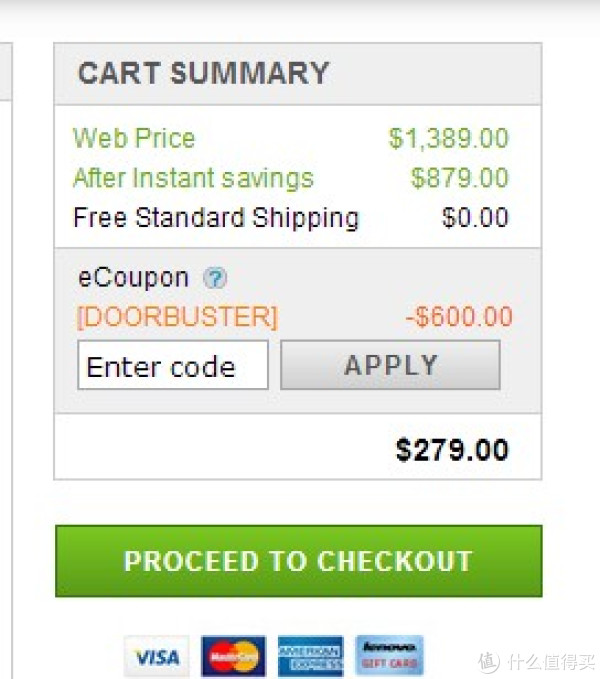Click the MasterCard payment icon

[x=234, y=656]
